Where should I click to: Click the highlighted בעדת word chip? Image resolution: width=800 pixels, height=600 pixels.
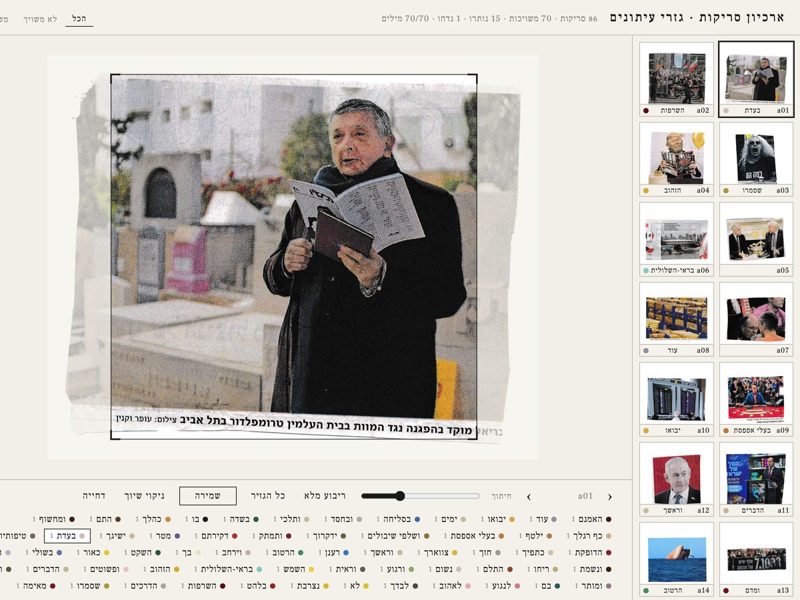(68, 536)
